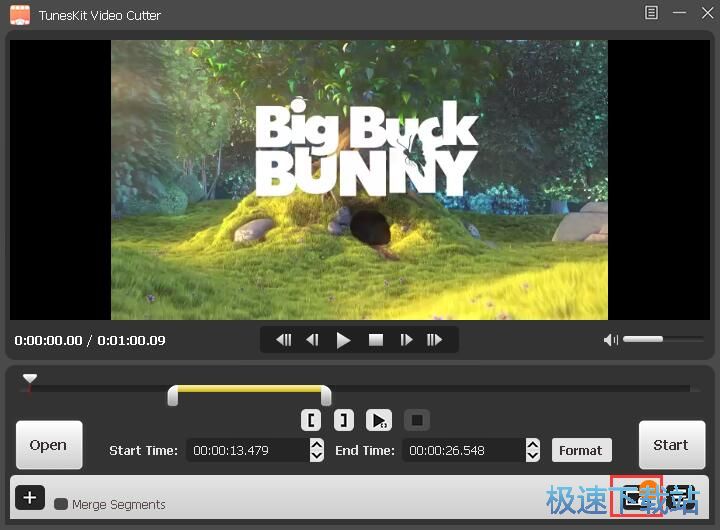Adjust the volume slider
Viewport: 720px width, 530px height.
[663, 339]
